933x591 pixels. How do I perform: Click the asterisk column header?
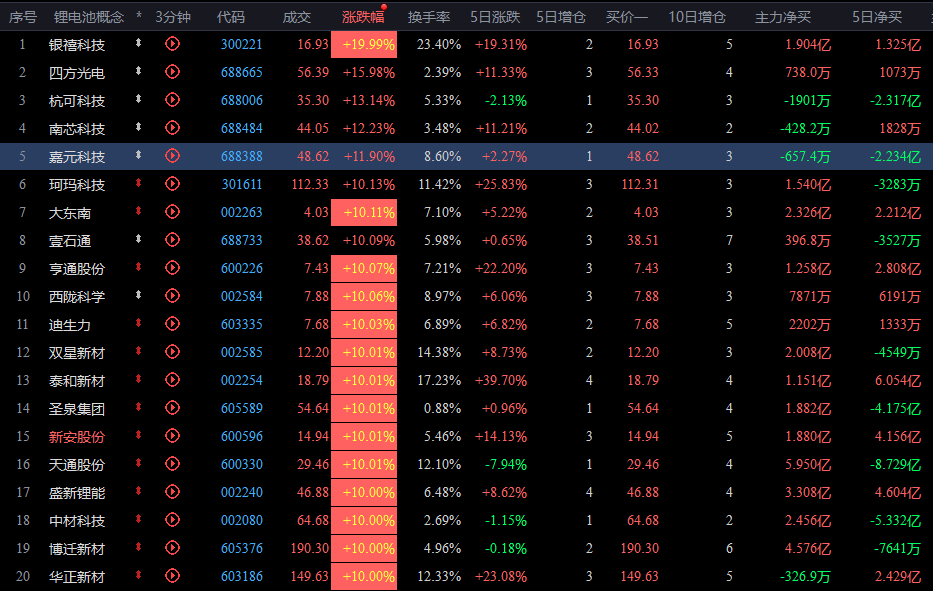[139, 17]
